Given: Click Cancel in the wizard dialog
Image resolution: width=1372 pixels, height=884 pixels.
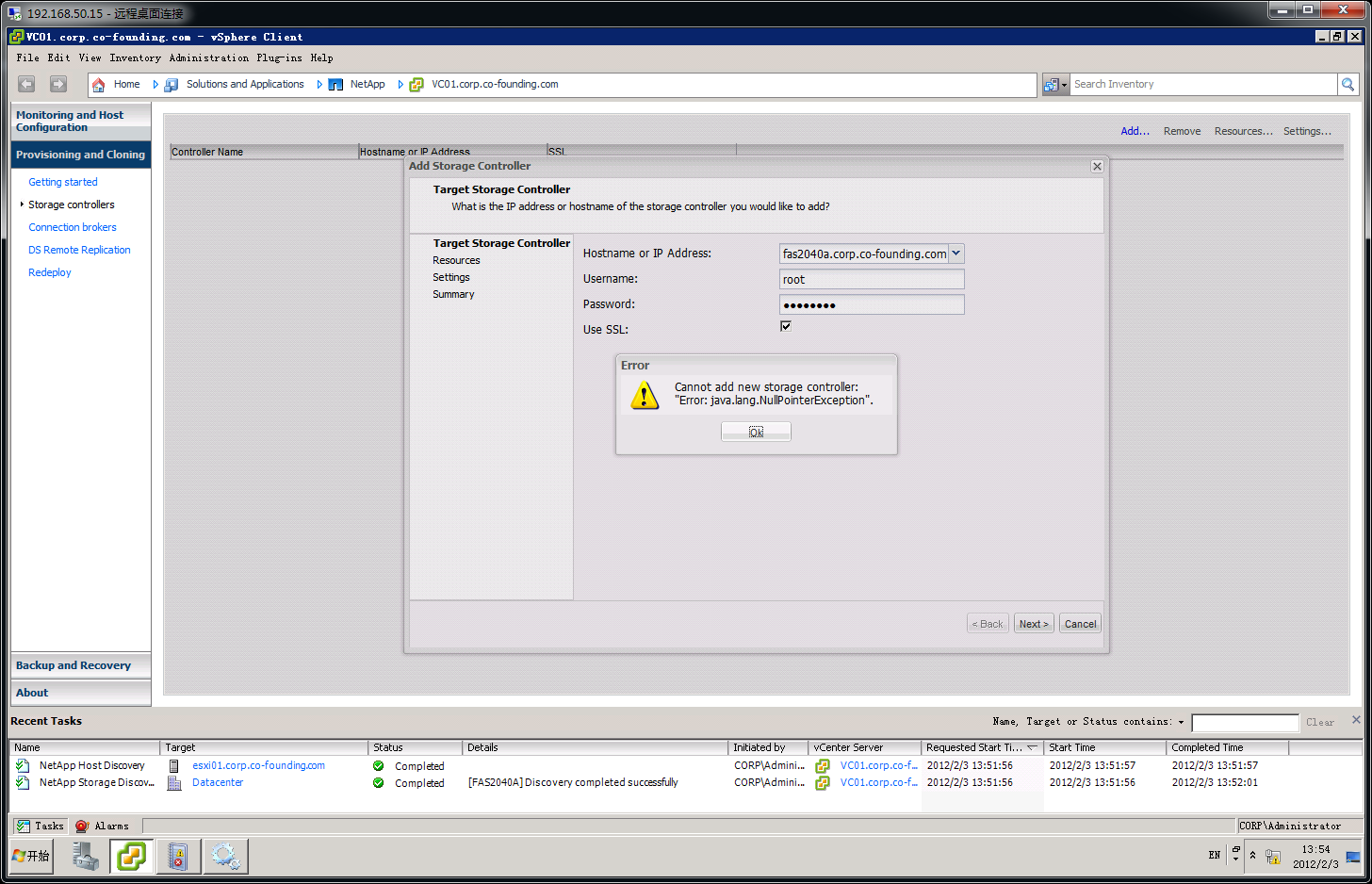Looking at the screenshot, I should tap(1080, 624).
